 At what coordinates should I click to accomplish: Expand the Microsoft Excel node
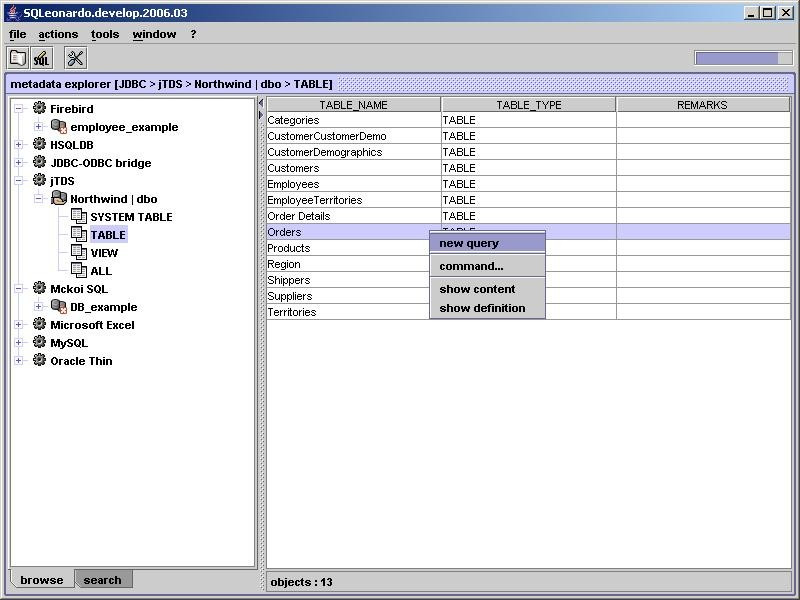[19, 324]
